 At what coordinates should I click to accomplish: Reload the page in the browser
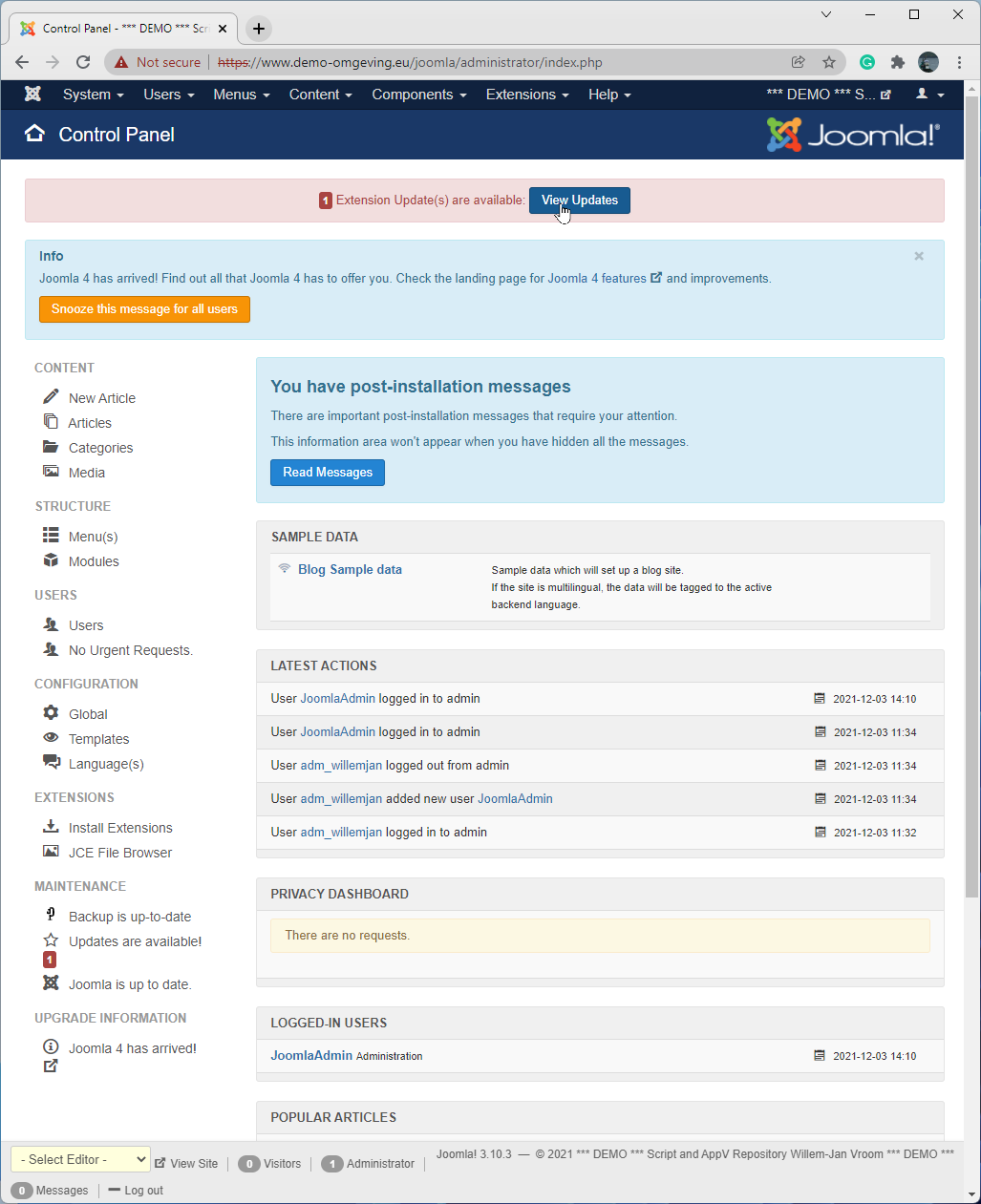click(x=83, y=62)
